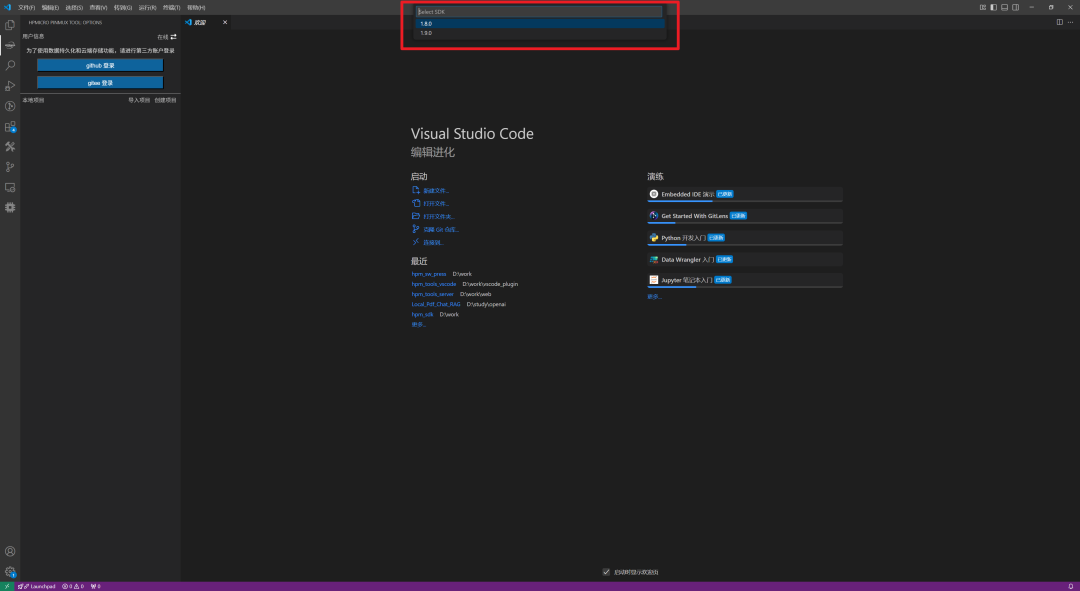This screenshot has width=1080, height=591.
Task: Click the import project link
Action: tap(139, 100)
